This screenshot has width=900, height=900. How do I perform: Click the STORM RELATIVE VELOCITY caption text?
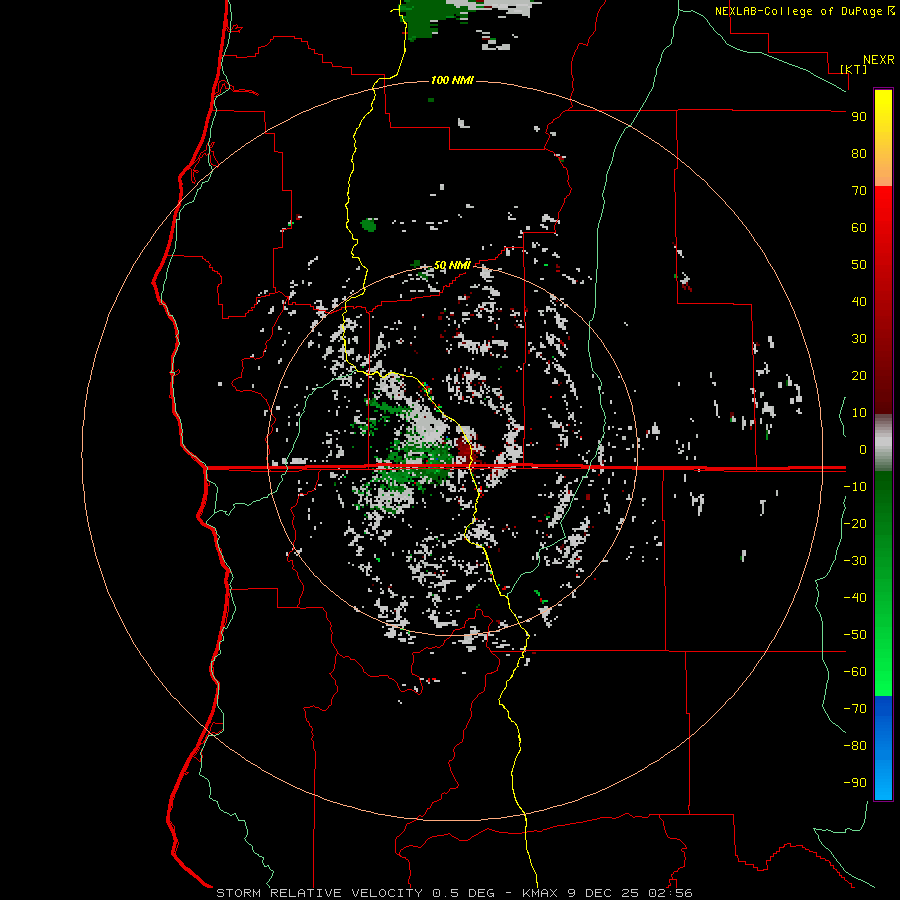click(319, 893)
